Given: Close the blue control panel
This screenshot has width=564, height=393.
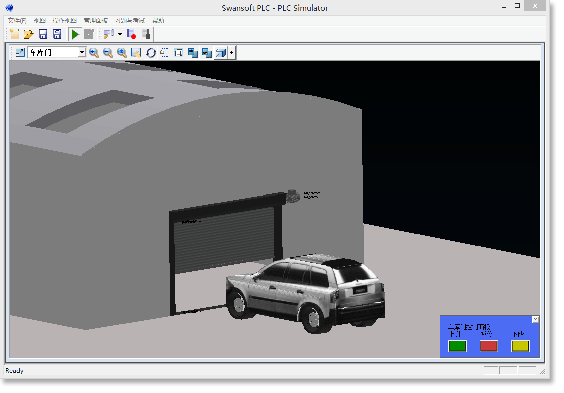Looking at the screenshot, I should point(535,319).
